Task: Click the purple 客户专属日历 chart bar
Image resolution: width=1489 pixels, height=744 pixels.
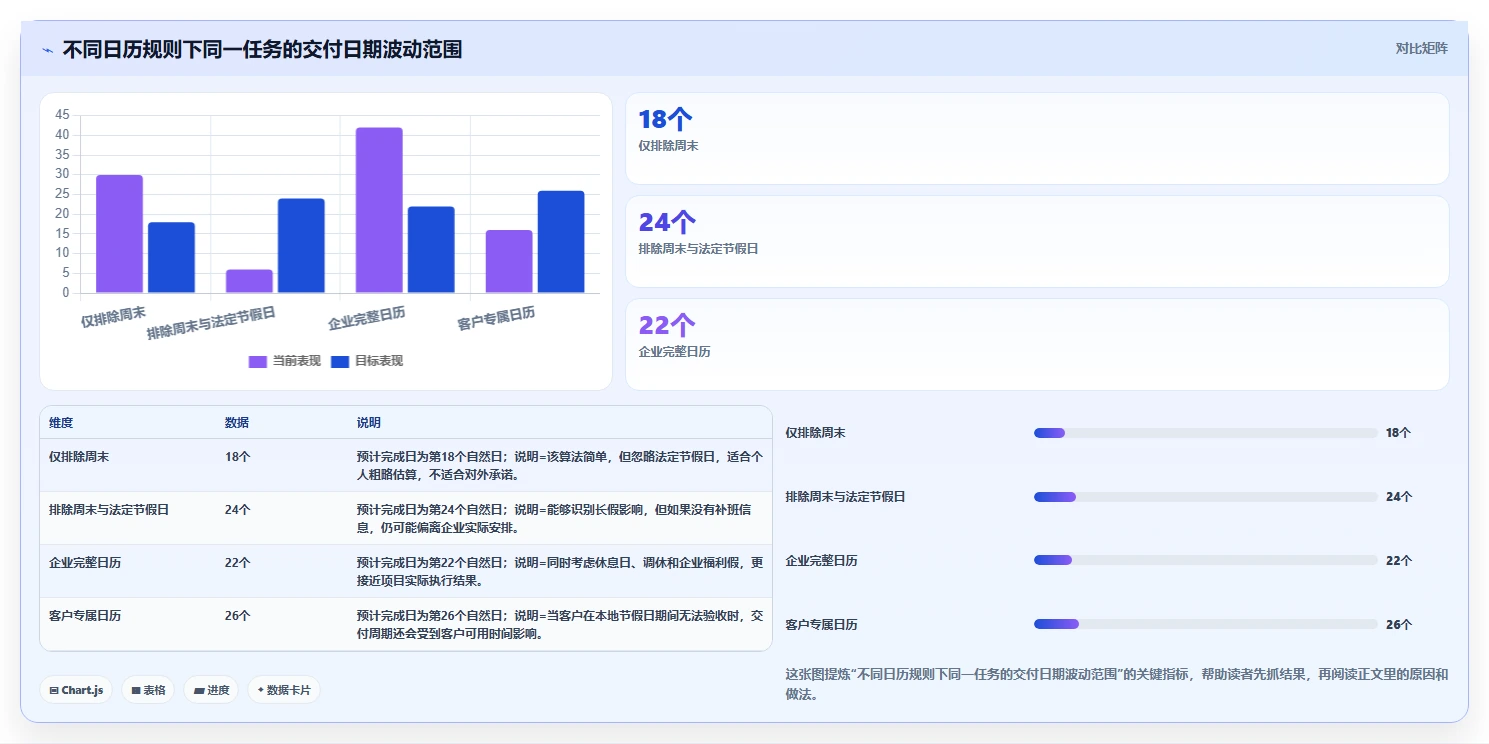Action: [x=509, y=262]
